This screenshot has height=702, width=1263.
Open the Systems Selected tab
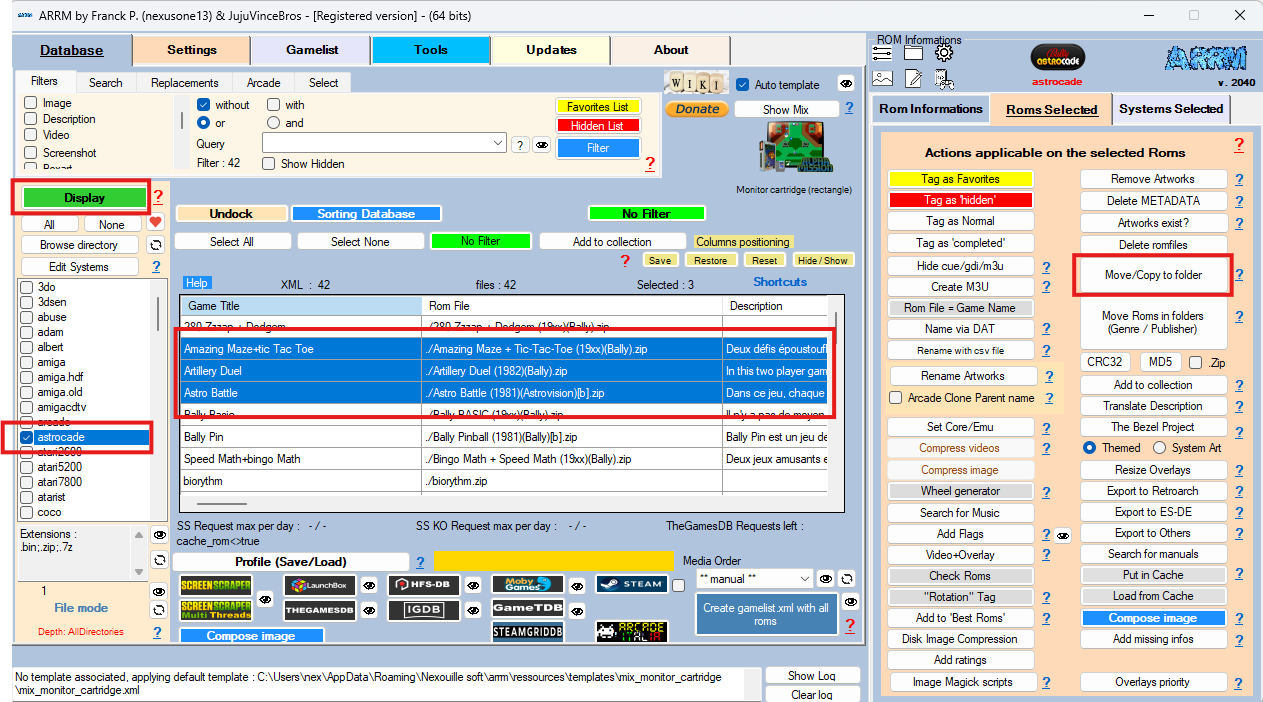tap(1171, 109)
